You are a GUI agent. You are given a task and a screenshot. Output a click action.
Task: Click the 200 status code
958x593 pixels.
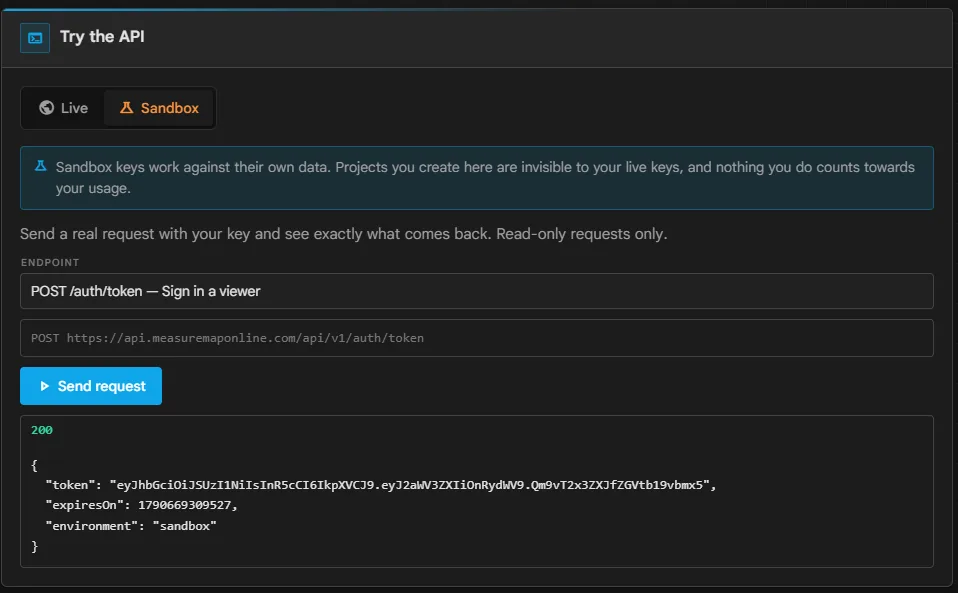(42, 430)
